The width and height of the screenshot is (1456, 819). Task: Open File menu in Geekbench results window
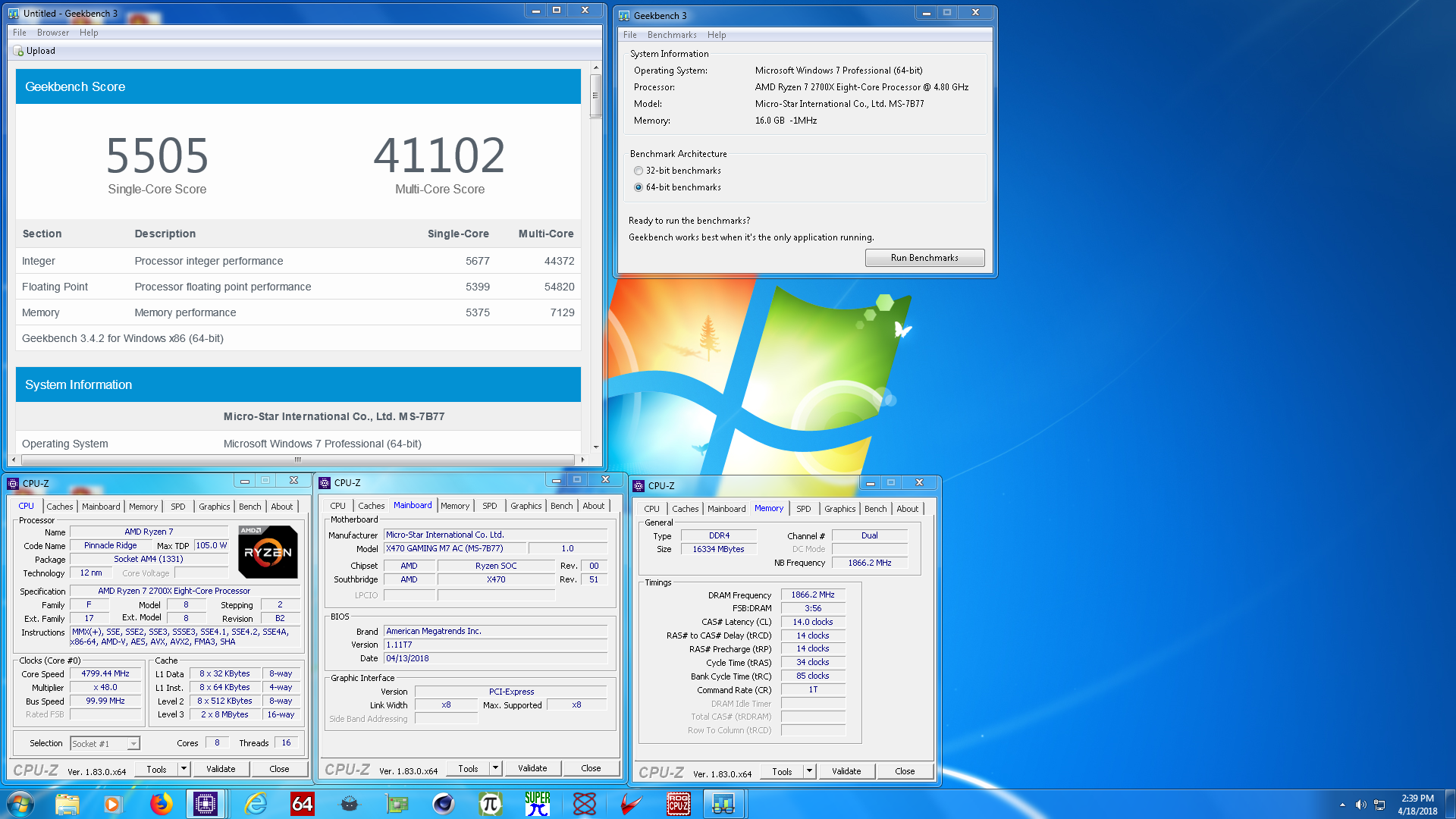pyautogui.click(x=20, y=33)
